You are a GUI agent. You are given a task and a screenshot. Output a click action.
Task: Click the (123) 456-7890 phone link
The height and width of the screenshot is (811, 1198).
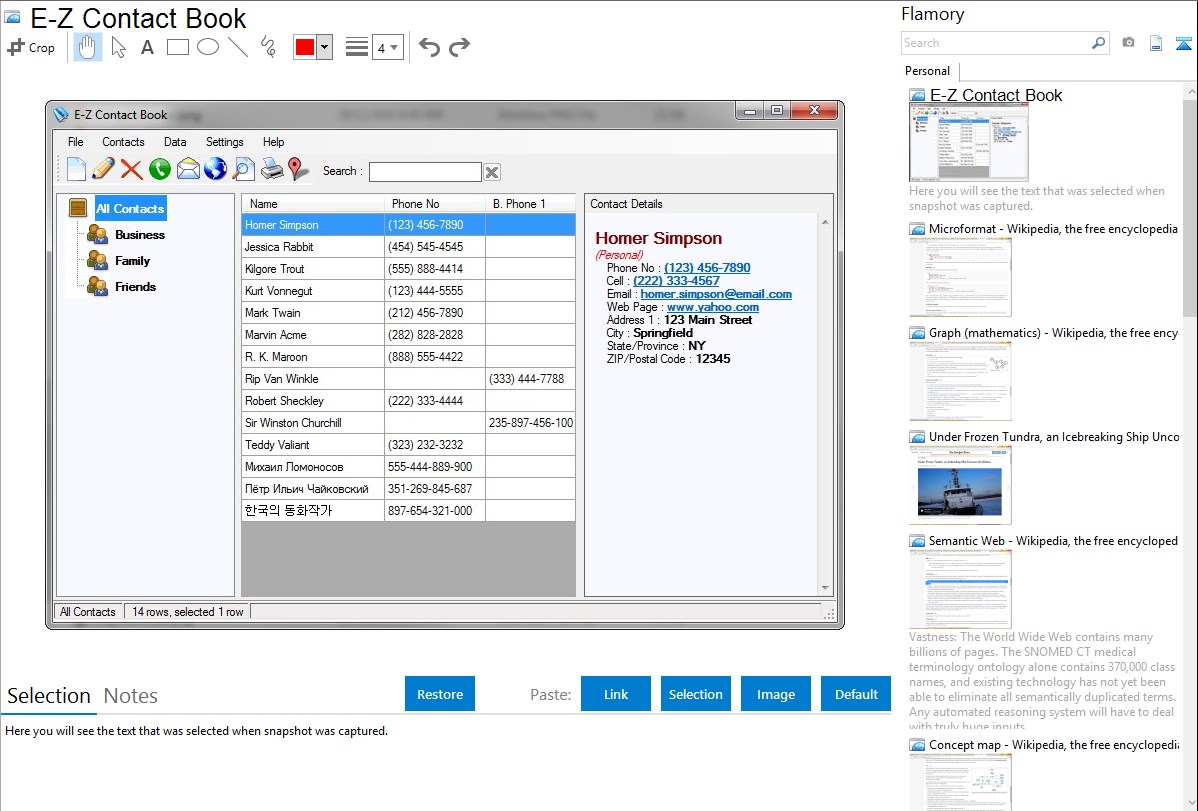(707, 268)
